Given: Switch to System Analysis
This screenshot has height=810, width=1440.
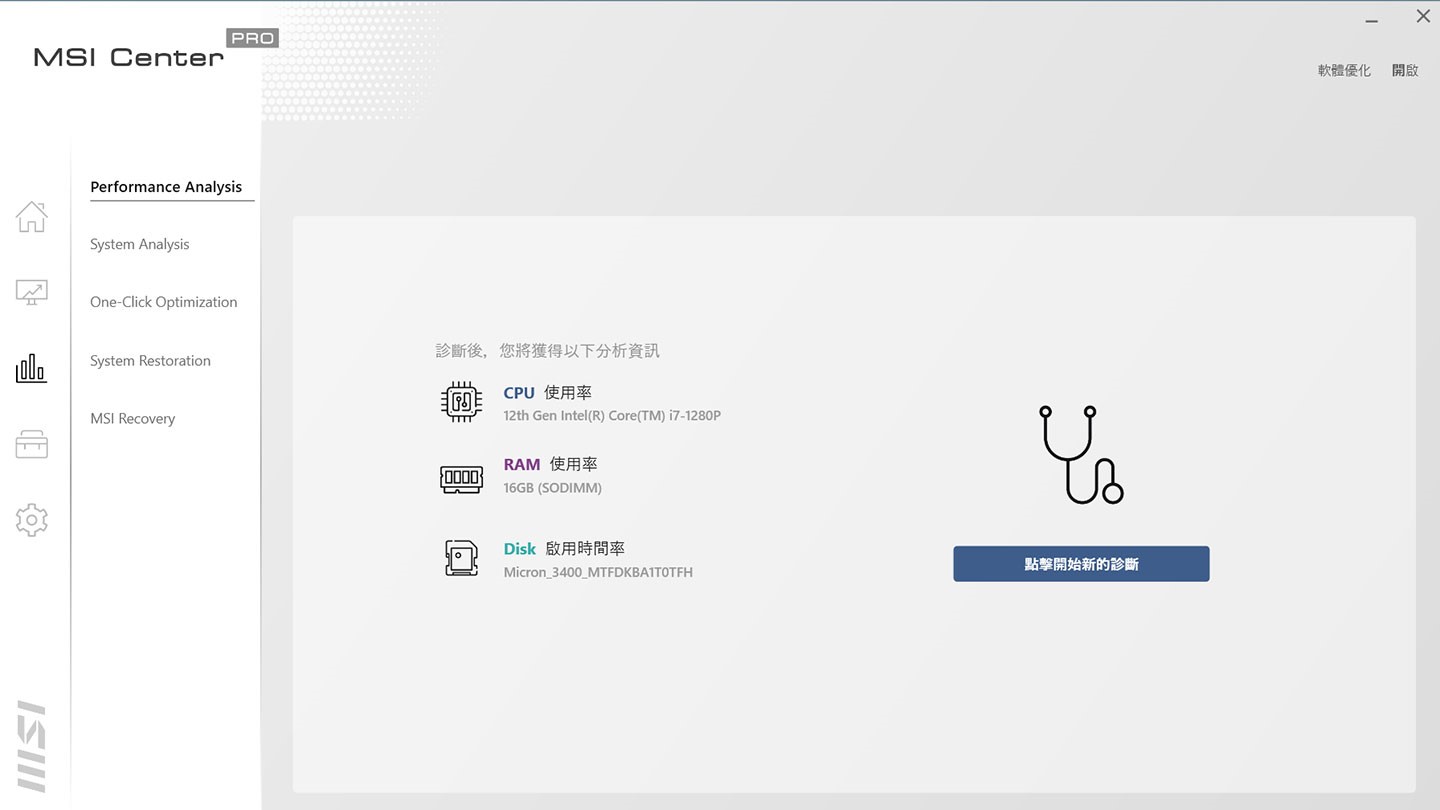Looking at the screenshot, I should pyautogui.click(x=139, y=244).
